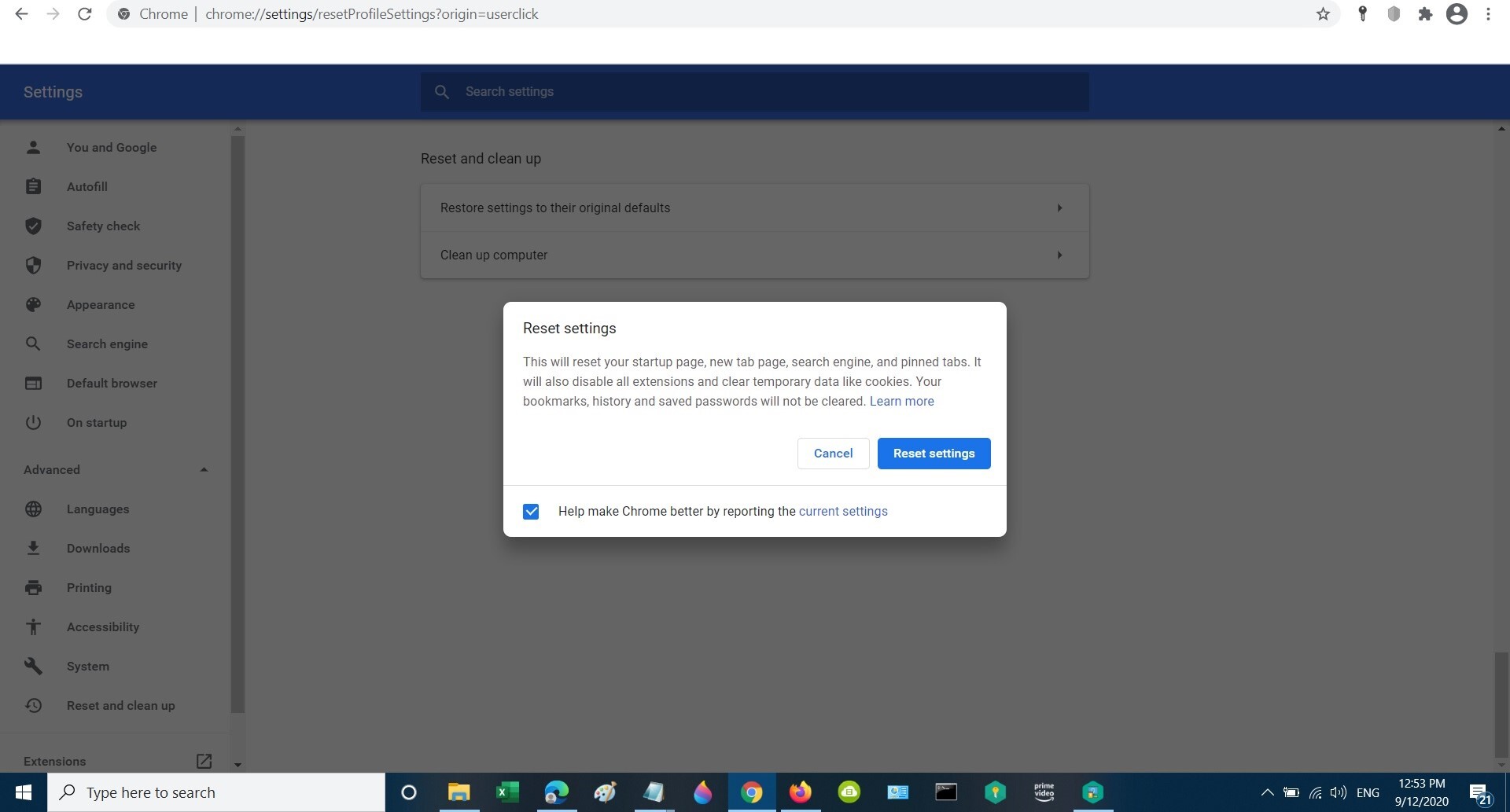Click the You and Google person icon
The width and height of the screenshot is (1510, 812).
click(x=33, y=147)
